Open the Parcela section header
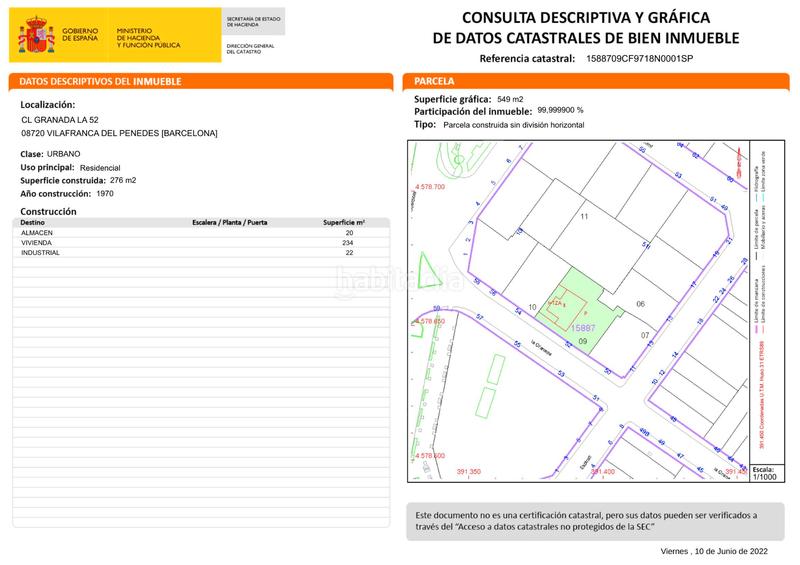The image size is (800, 565). pyautogui.click(x=435, y=81)
